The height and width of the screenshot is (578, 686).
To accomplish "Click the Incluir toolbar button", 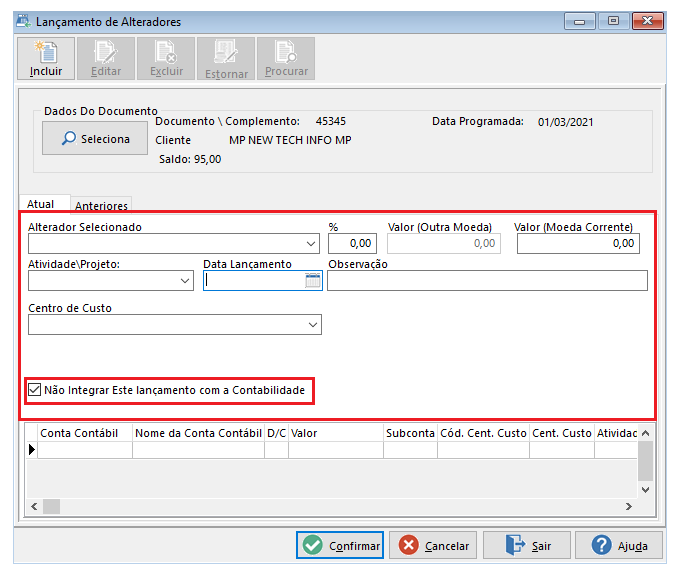I will click(x=46, y=59).
